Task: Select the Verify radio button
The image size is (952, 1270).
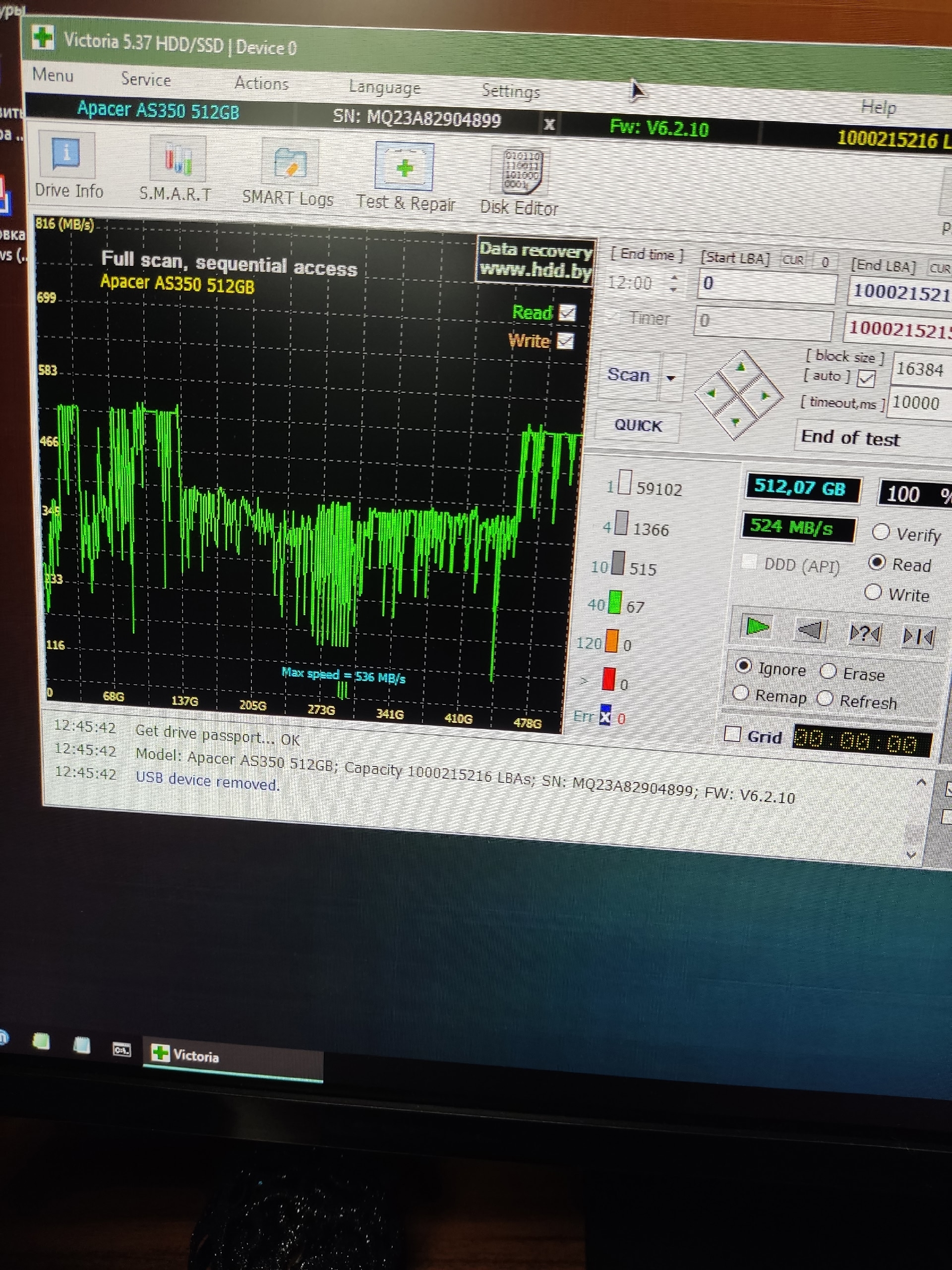Action: pos(881,533)
